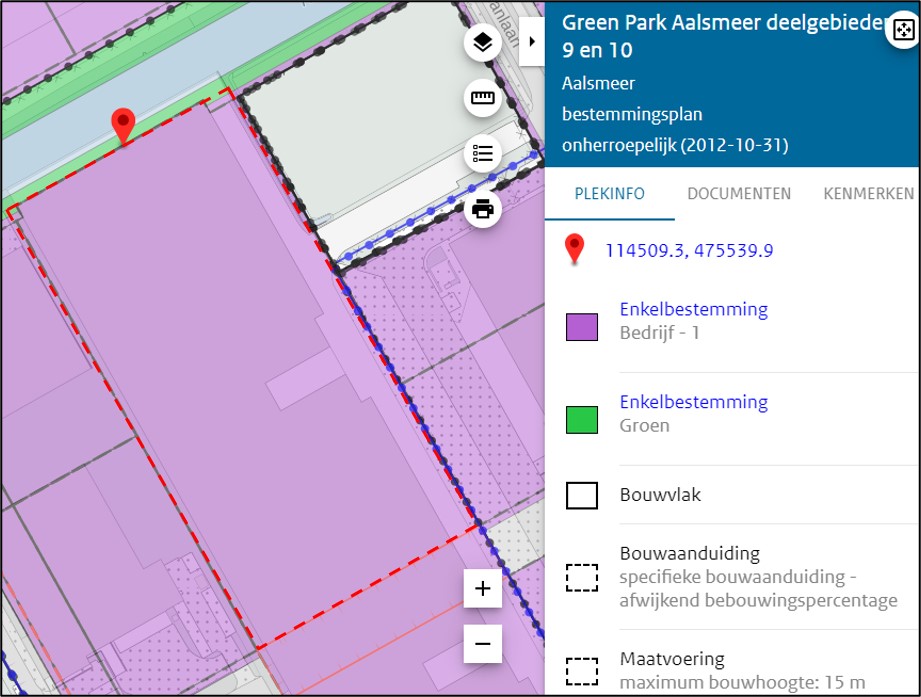Open the legend list button
This screenshot has height=697, width=921.
[482, 153]
